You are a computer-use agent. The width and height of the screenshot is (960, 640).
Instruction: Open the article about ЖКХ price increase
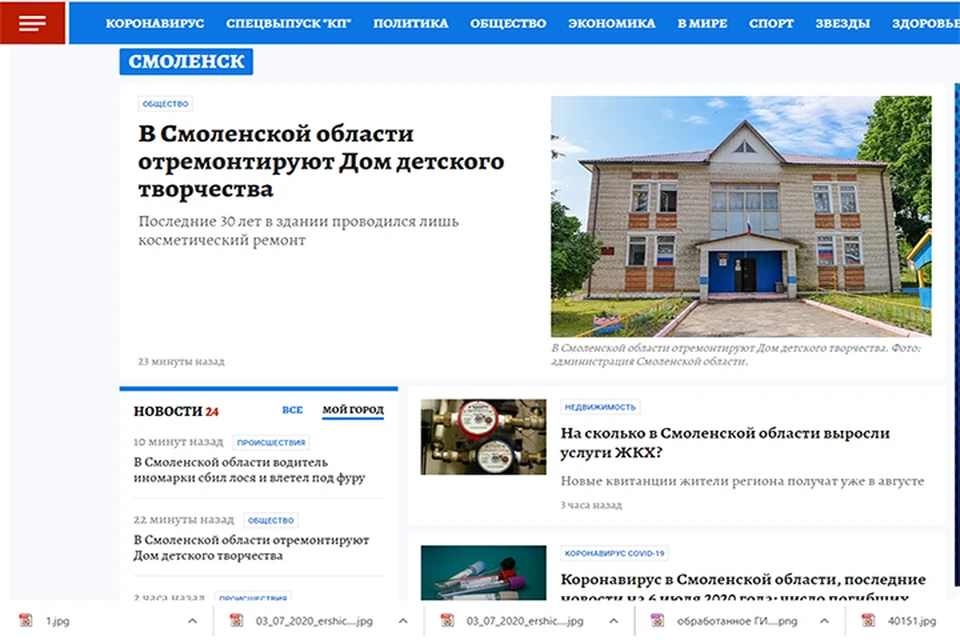(x=724, y=443)
